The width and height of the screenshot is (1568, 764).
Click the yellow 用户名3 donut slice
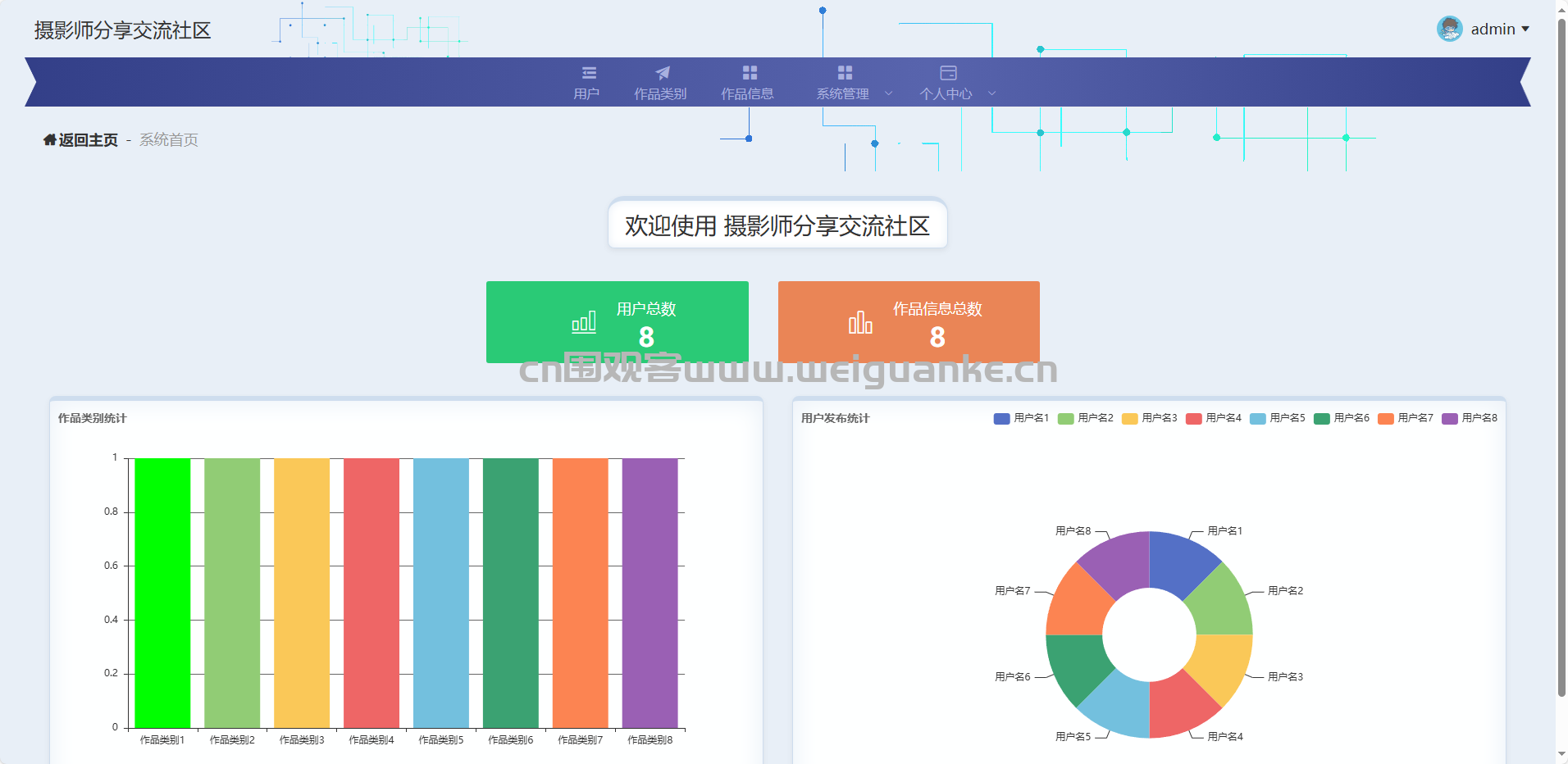pos(1220,665)
